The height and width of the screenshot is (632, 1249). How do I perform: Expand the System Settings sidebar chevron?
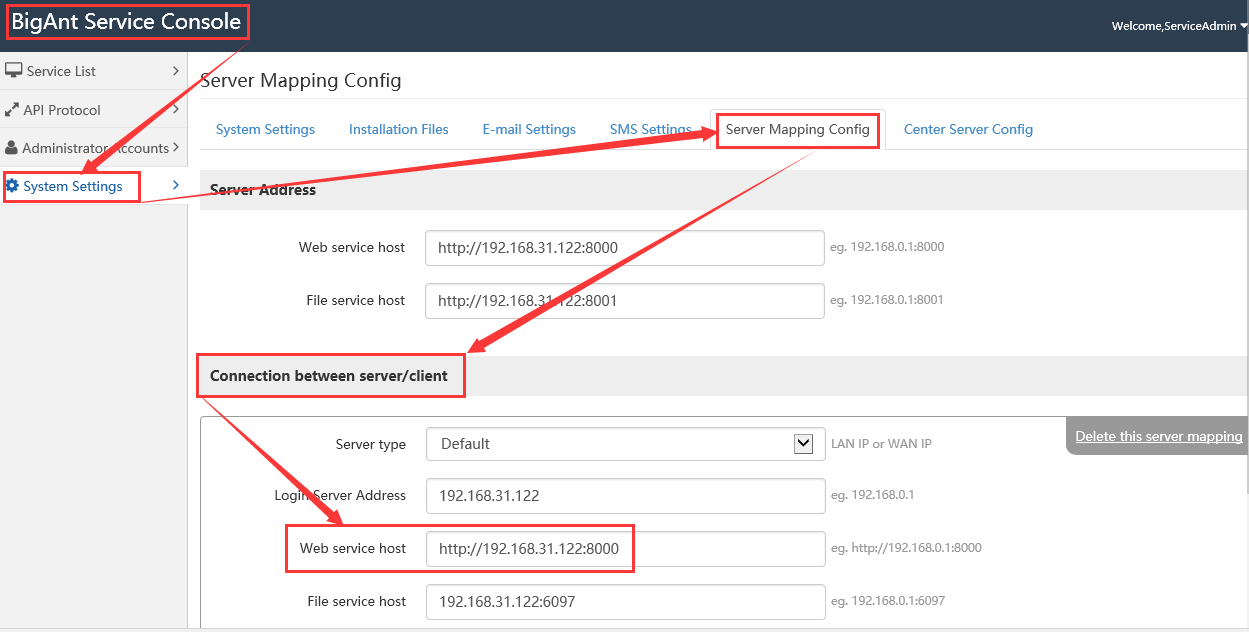[176, 186]
